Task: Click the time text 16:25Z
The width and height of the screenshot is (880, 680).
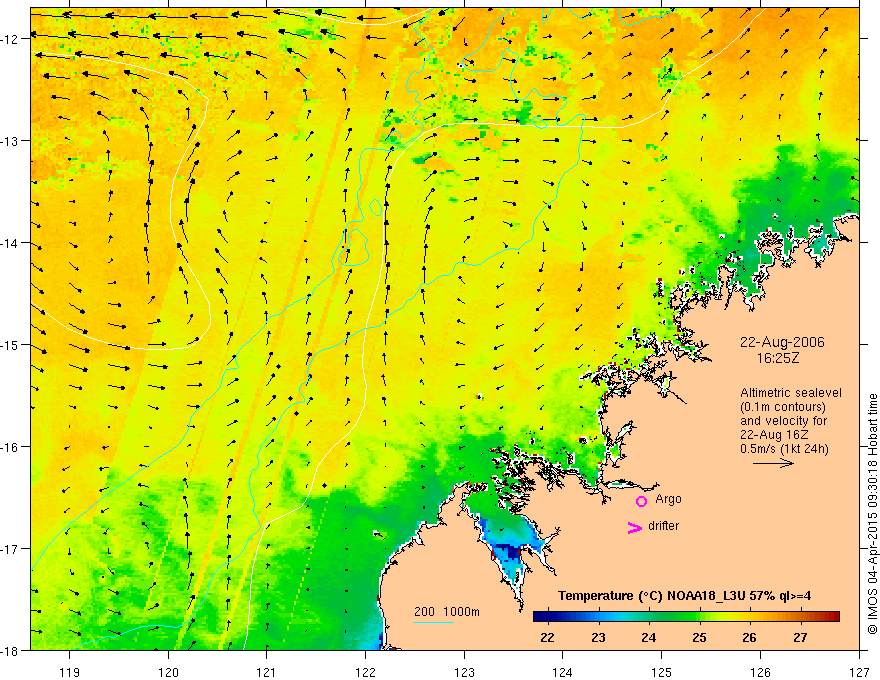Action: point(777,358)
